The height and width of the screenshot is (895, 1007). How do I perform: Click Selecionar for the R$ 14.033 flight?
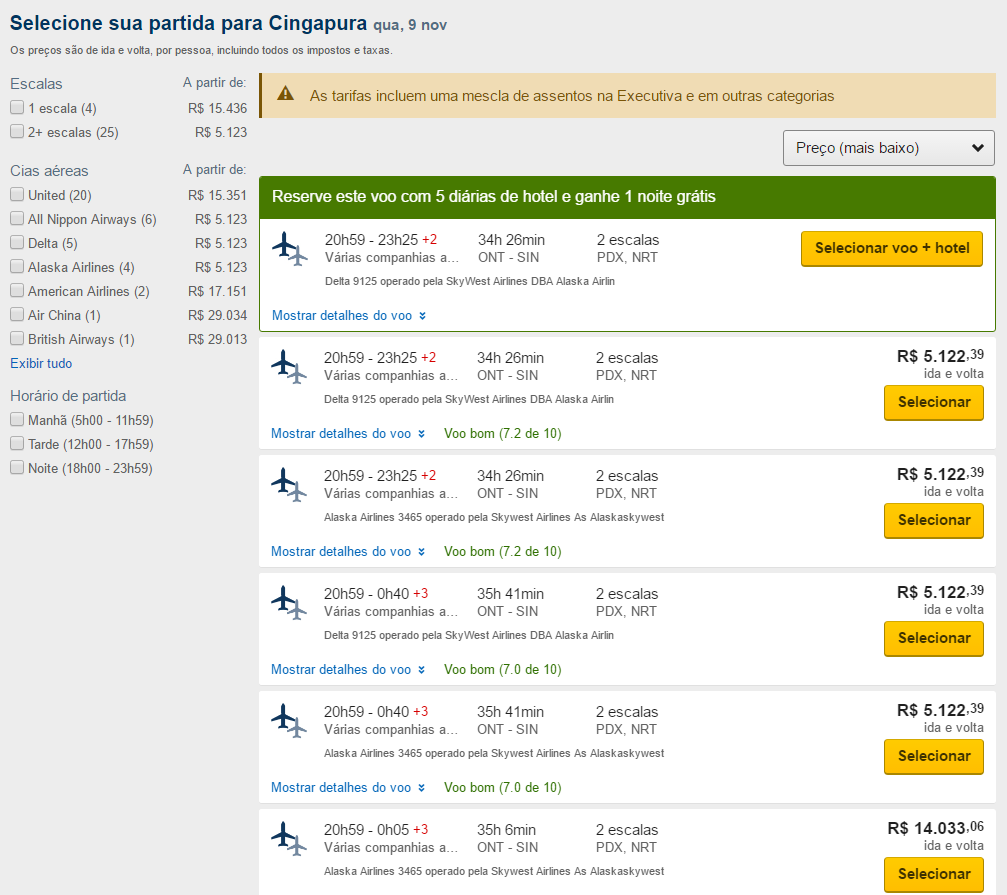(x=934, y=874)
